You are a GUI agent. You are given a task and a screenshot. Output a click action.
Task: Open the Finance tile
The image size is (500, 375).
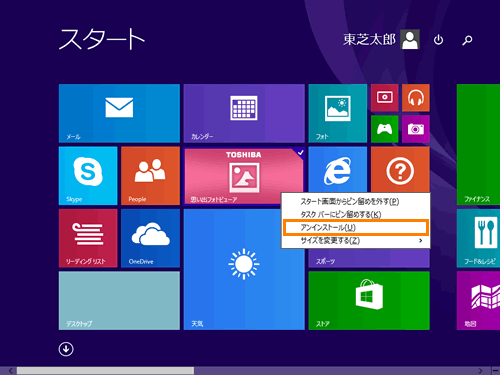[x=478, y=145]
